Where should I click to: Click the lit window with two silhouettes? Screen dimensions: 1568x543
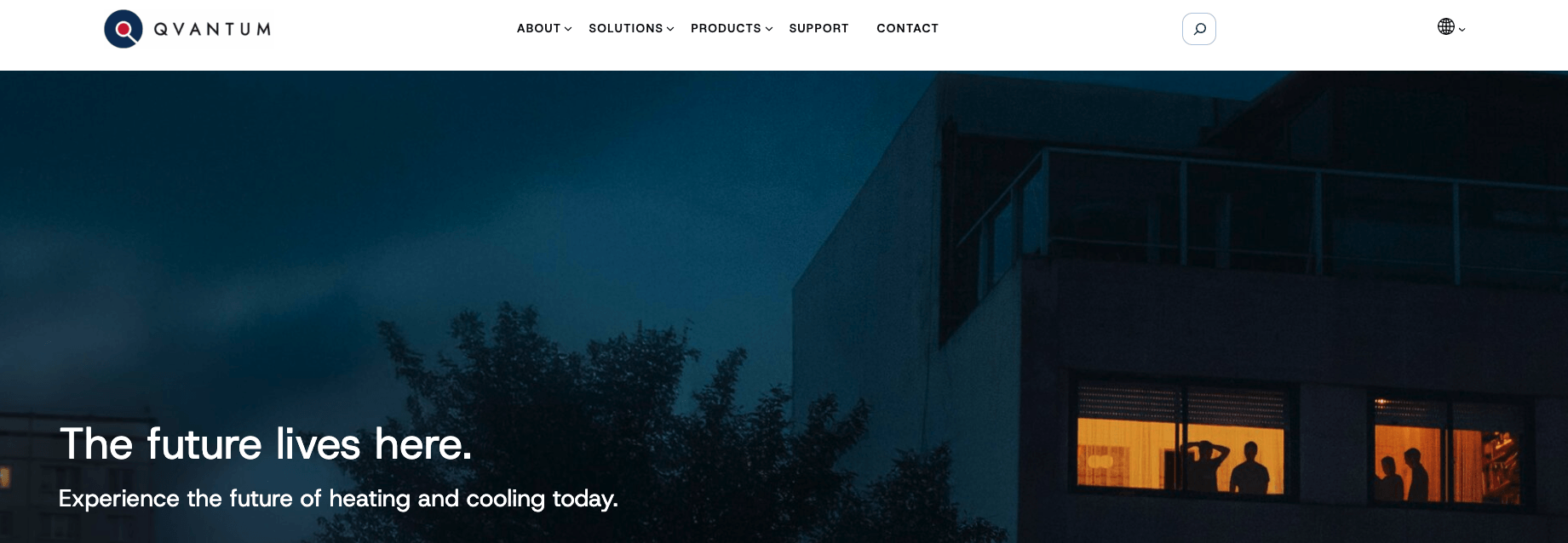1447,450
